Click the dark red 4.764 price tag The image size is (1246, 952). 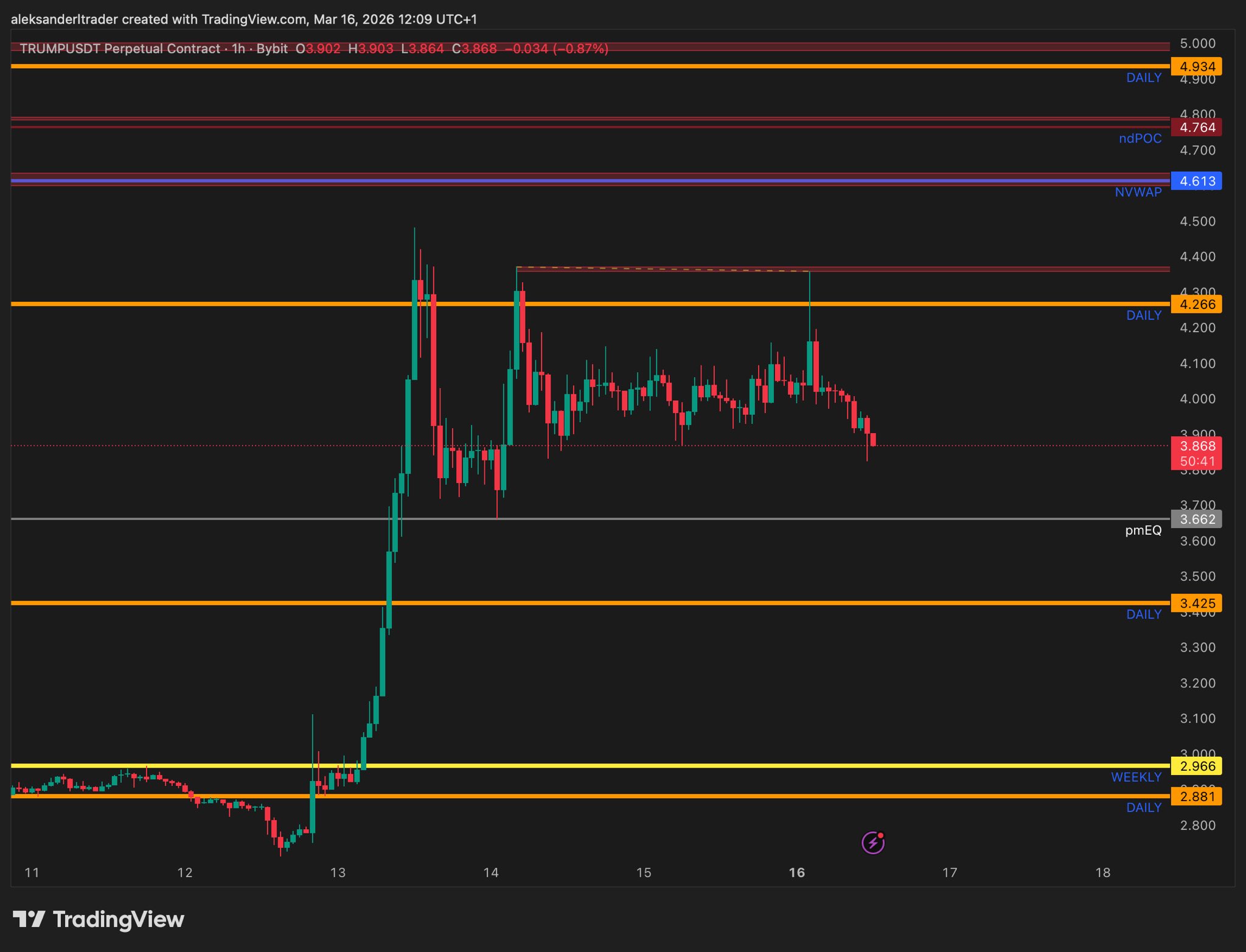click(1196, 128)
